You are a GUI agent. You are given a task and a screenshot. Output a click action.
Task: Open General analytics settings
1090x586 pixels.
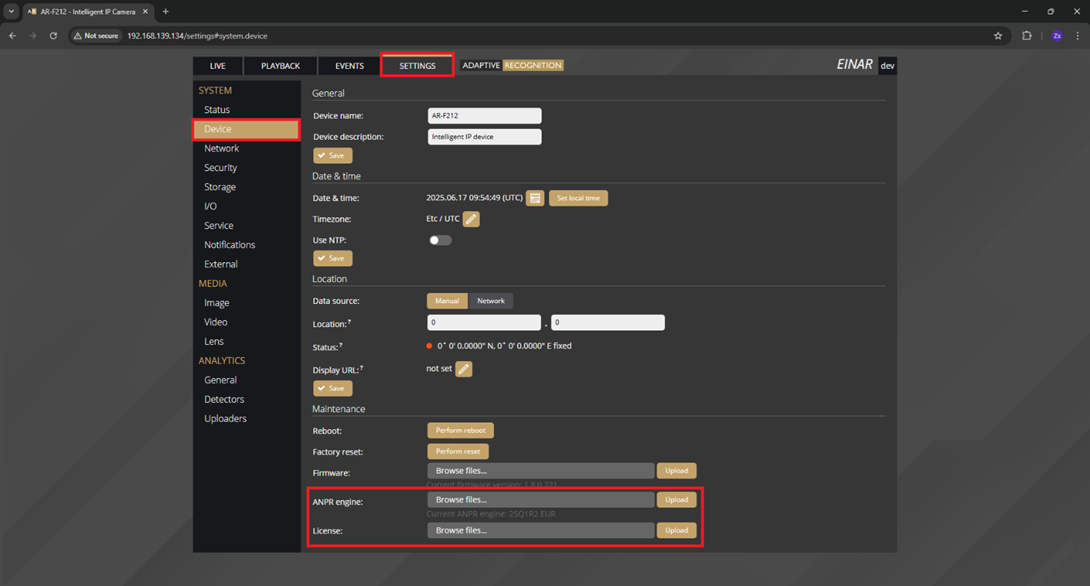click(x=220, y=380)
